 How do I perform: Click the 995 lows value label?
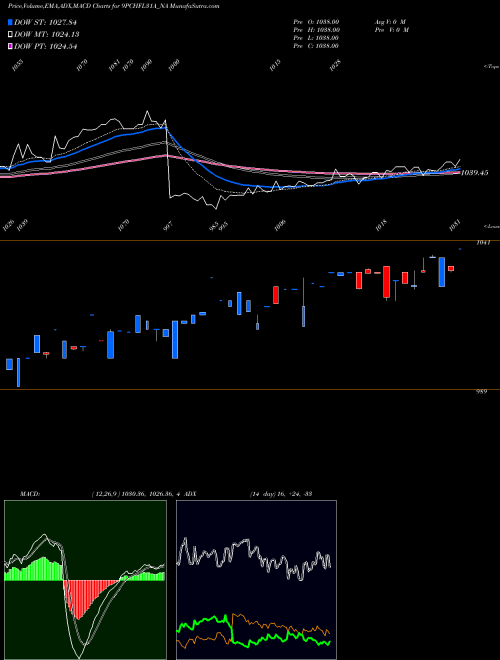(x=224, y=226)
